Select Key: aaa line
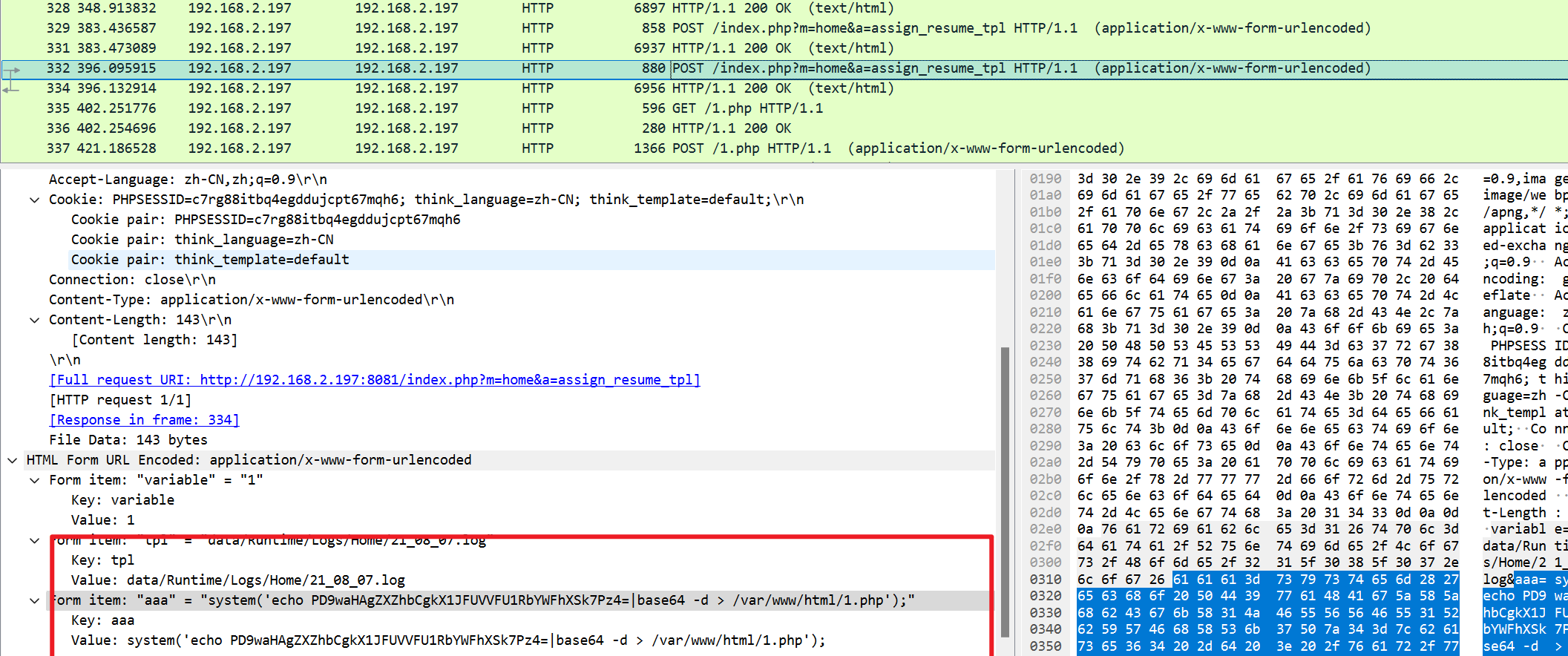 click(x=103, y=620)
